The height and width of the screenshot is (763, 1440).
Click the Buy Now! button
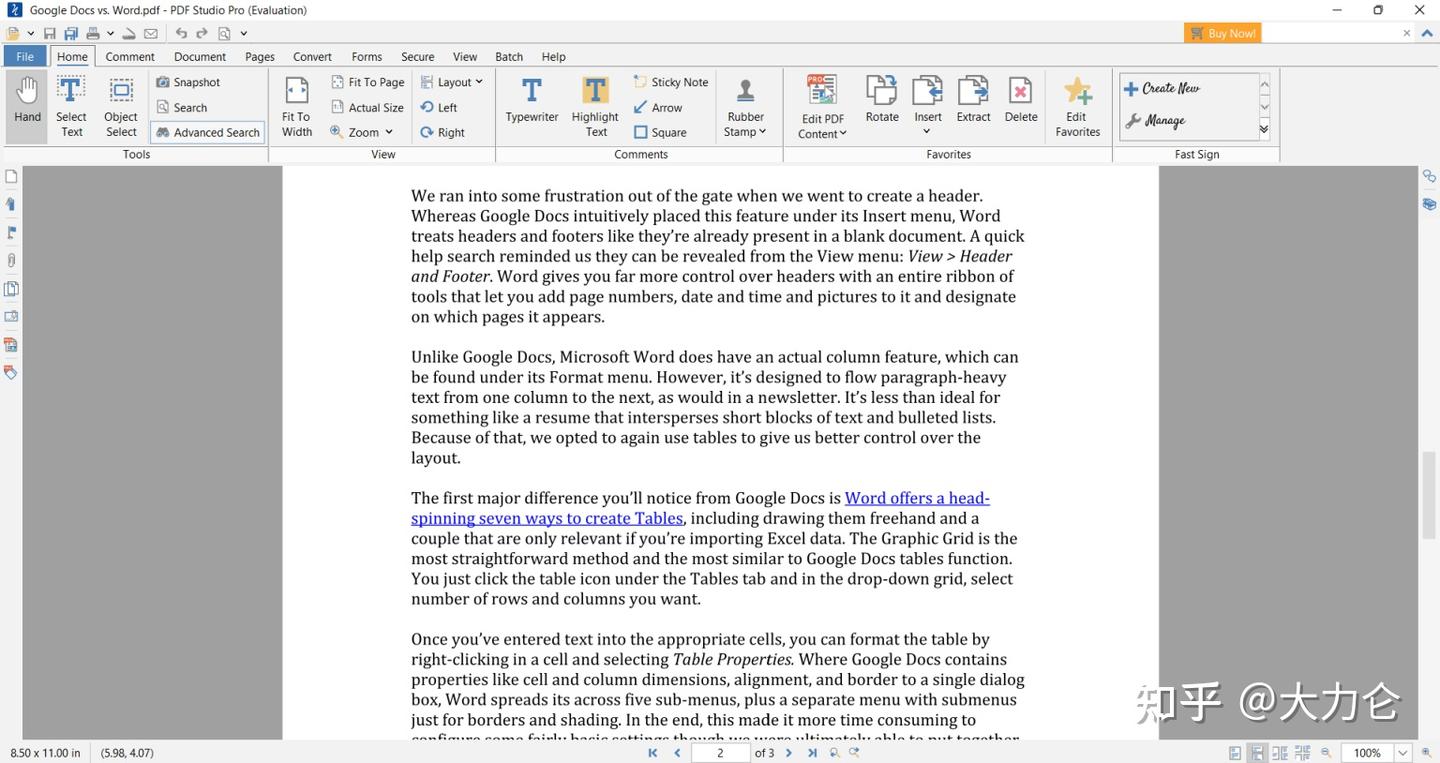coord(1222,33)
